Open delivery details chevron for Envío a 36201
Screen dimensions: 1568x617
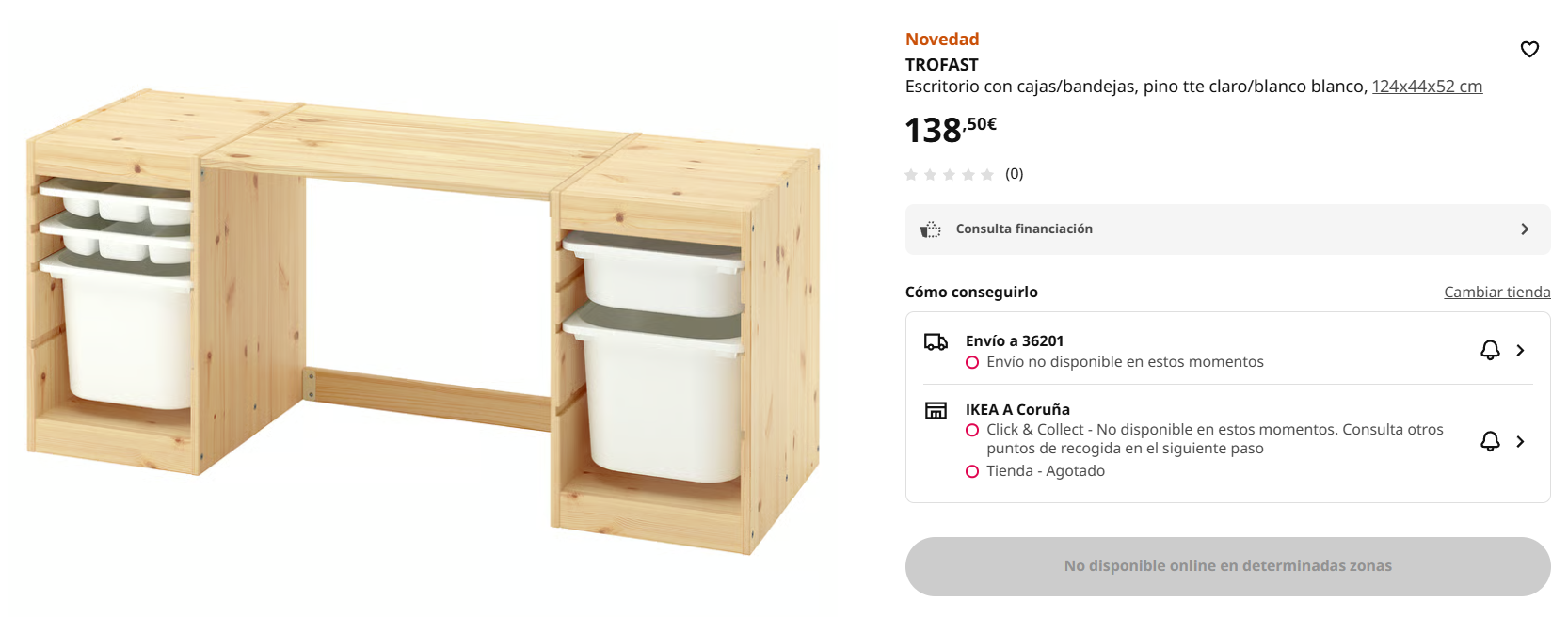pyautogui.click(x=1520, y=351)
